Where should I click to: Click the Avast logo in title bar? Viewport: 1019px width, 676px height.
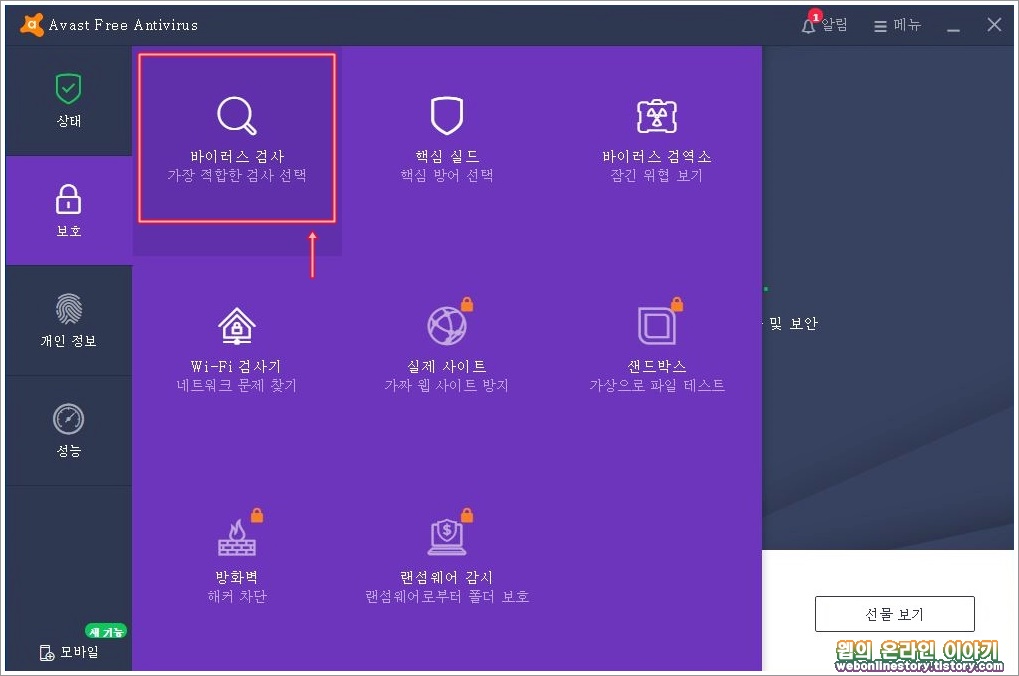(31, 24)
